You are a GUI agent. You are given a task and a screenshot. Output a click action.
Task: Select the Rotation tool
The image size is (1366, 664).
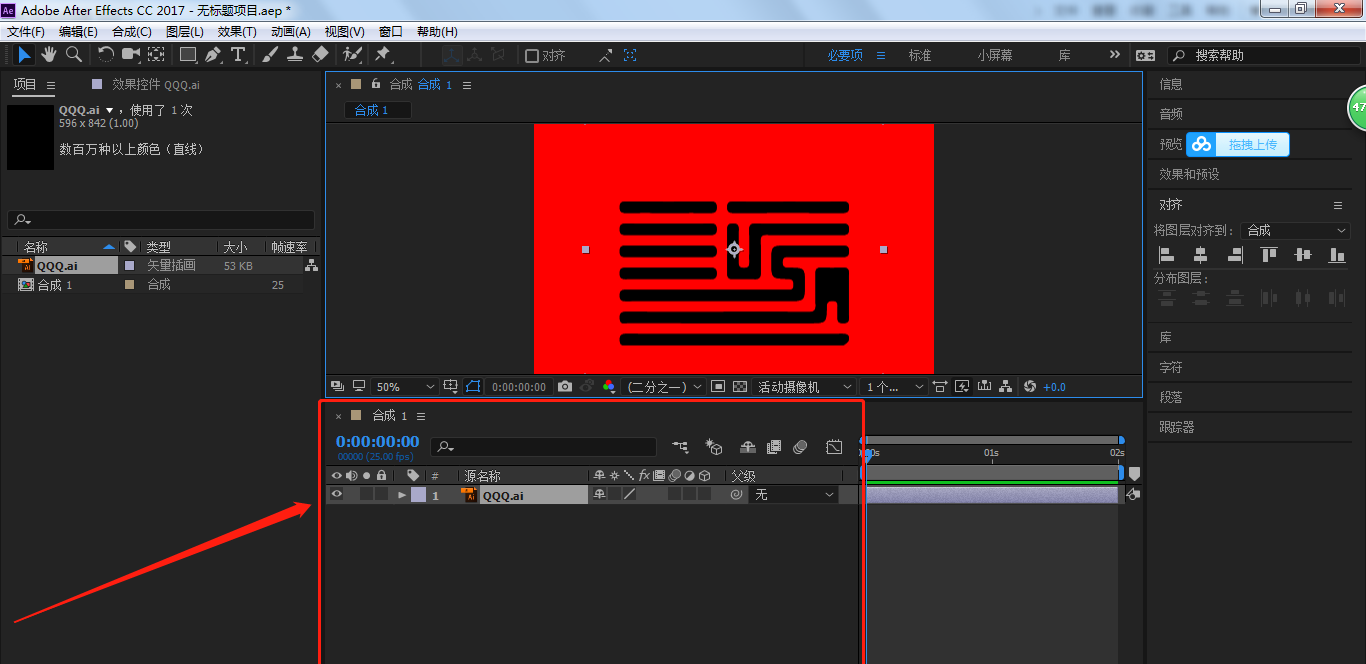click(106, 55)
